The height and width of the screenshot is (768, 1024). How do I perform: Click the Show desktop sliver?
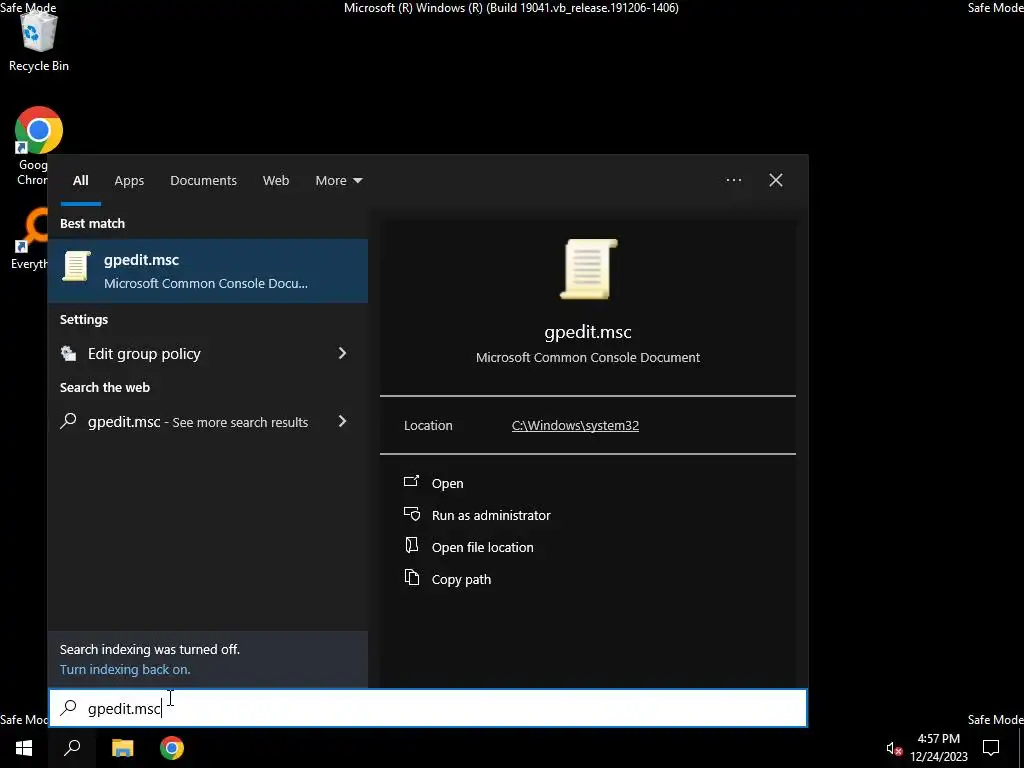[1021, 748]
